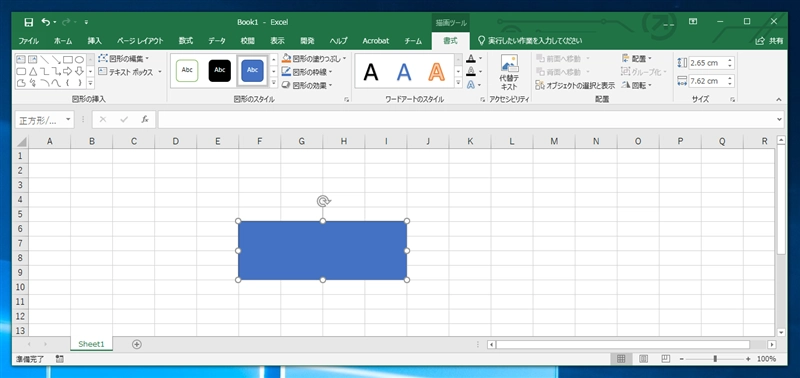Open the 配置 align dropdown
This screenshot has width=800, height=378.
click(637, 59)
